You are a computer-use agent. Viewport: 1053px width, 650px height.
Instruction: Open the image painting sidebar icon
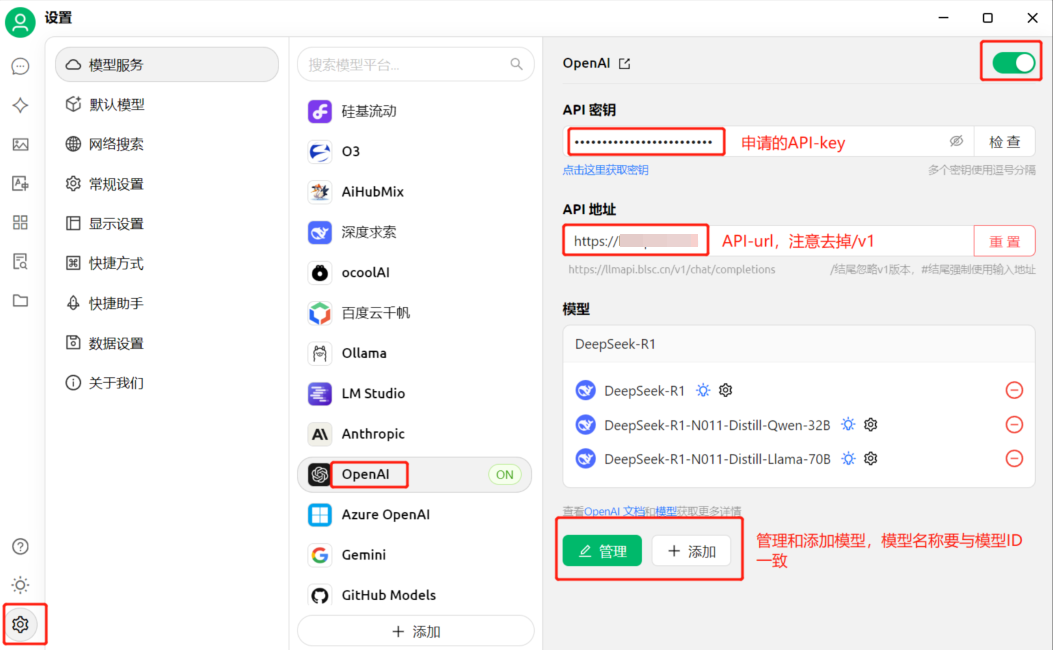point(20,144)
